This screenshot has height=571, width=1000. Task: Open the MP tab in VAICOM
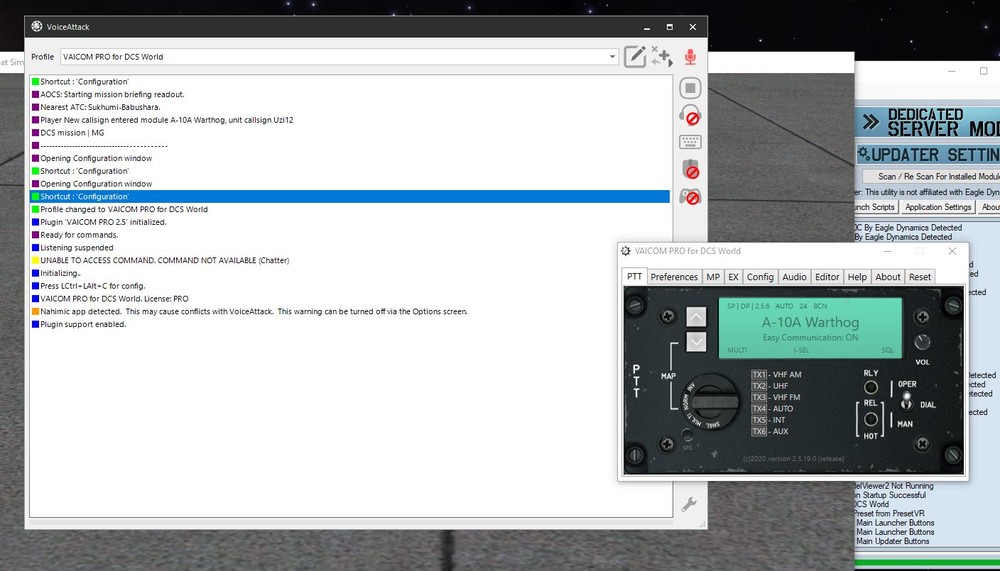click(712, 277)
